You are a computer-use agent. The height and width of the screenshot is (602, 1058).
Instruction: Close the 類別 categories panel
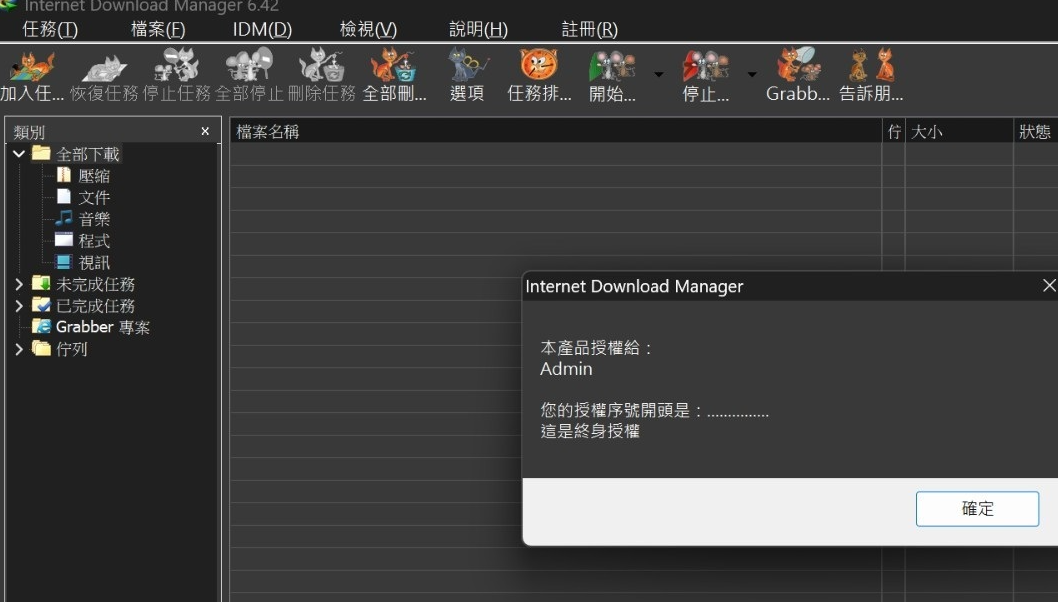tap(205, 132)
